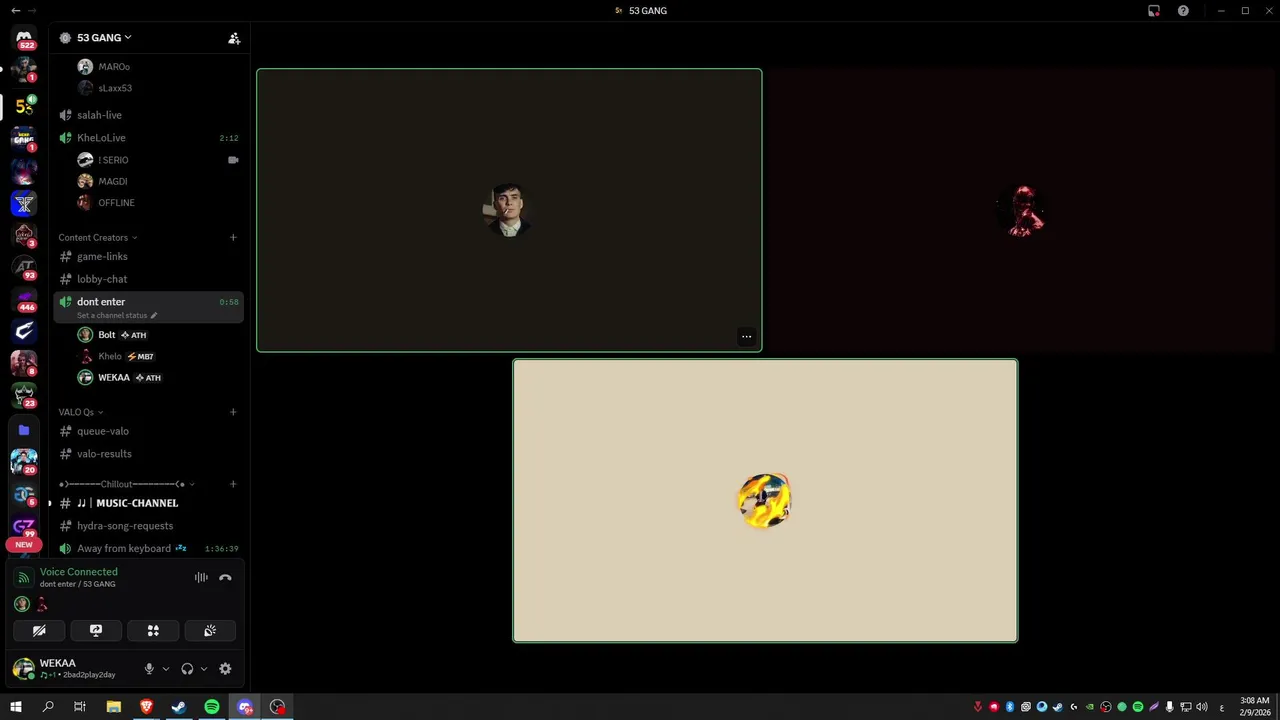Turn on camera in voice panel

click(39, 631)
